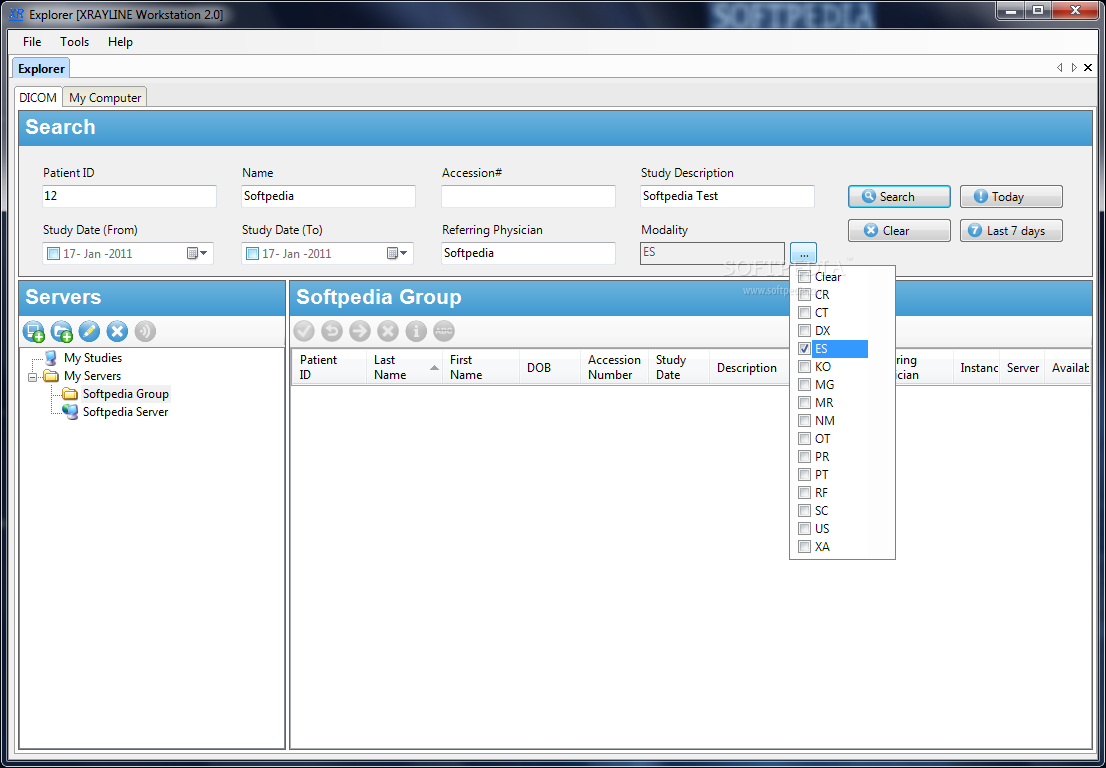Click the right tab scroll arrow
1106x768 pixels.
tap(1074, 68)
